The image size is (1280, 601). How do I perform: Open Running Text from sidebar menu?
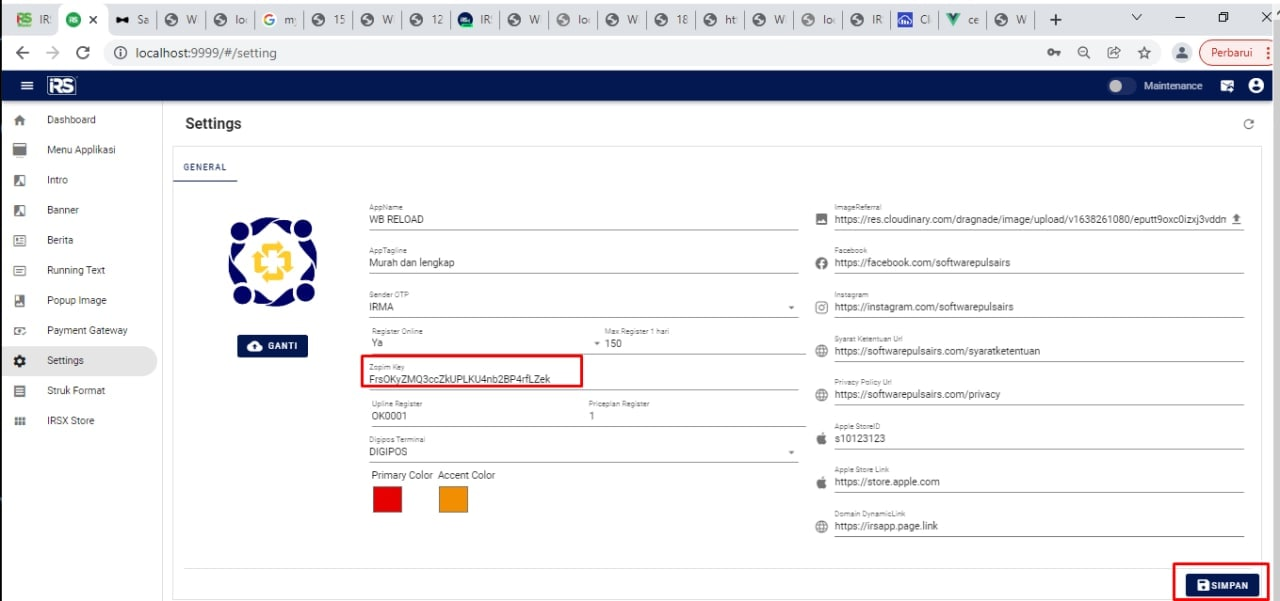pos(76,270)
